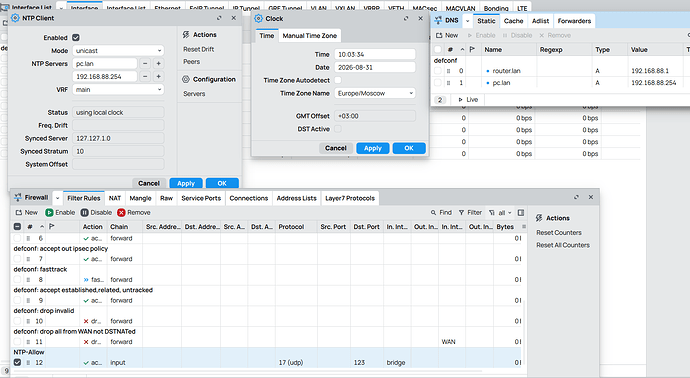
Task: Open the NTP Mode unicast dropdown
Action: pyautogui.click(x=118, y=51)
